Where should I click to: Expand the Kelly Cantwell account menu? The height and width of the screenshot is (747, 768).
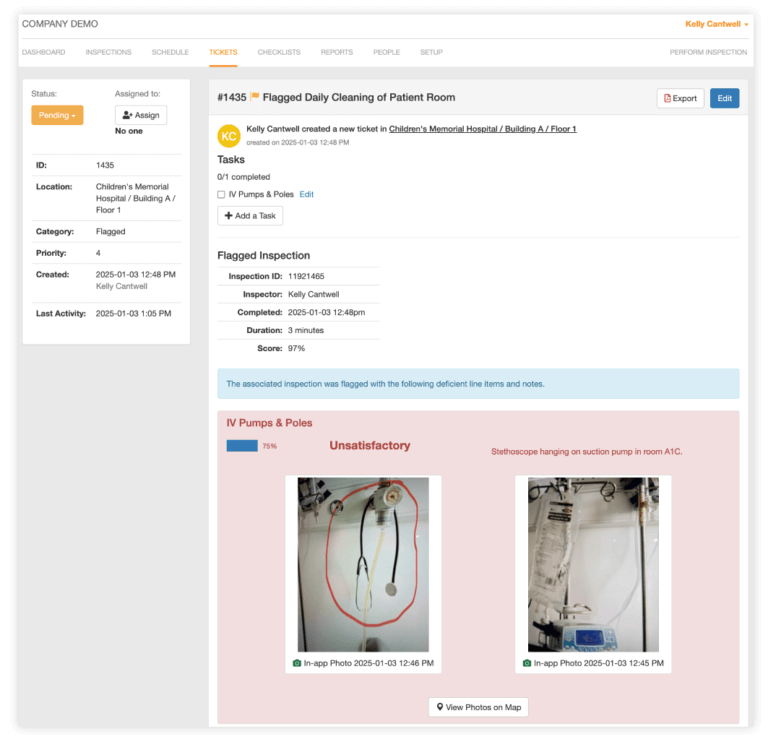tap(716, 24)
